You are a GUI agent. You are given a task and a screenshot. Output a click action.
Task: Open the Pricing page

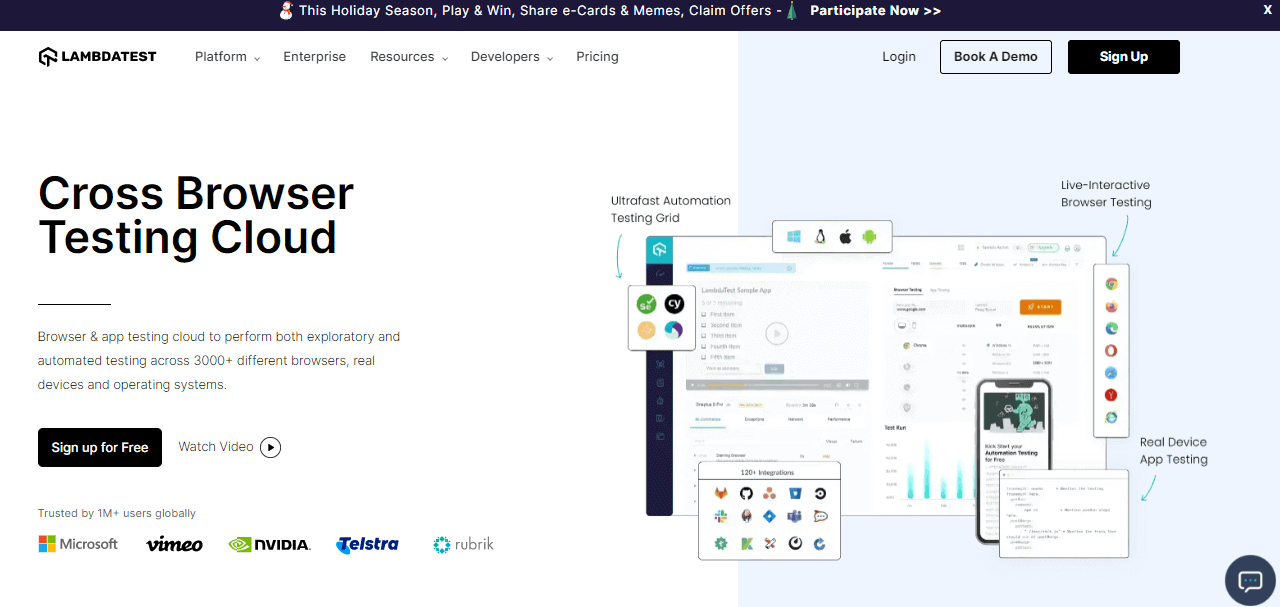(x=597, y=57)
